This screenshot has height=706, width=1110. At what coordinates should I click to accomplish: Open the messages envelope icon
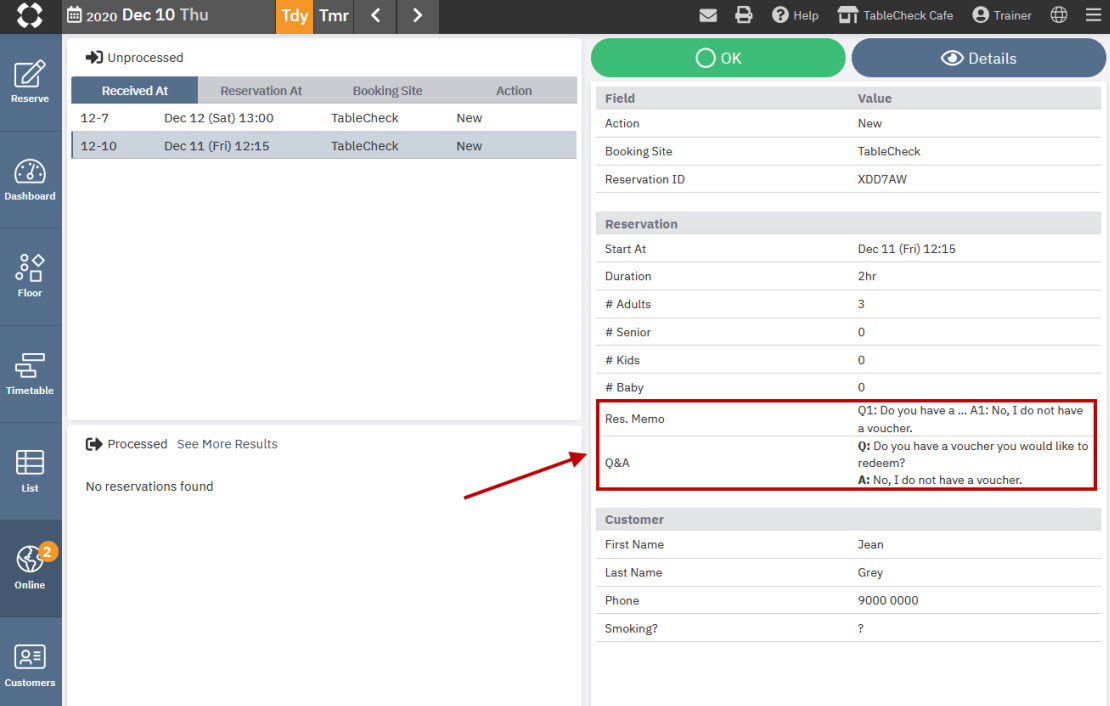708,15
